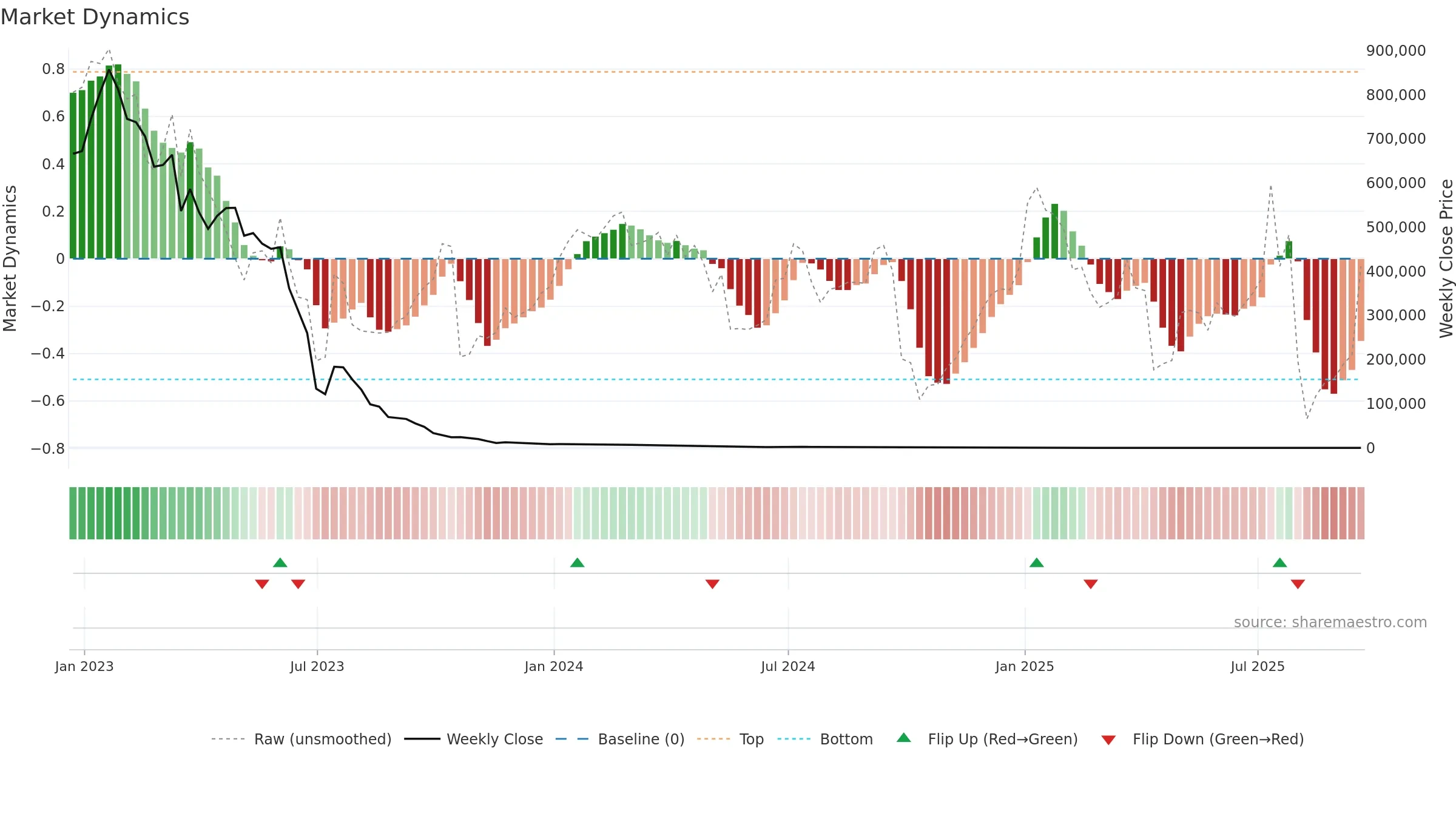
Task: Click the Market Dynamics chart title at top
Action: (x=95, y=17)
